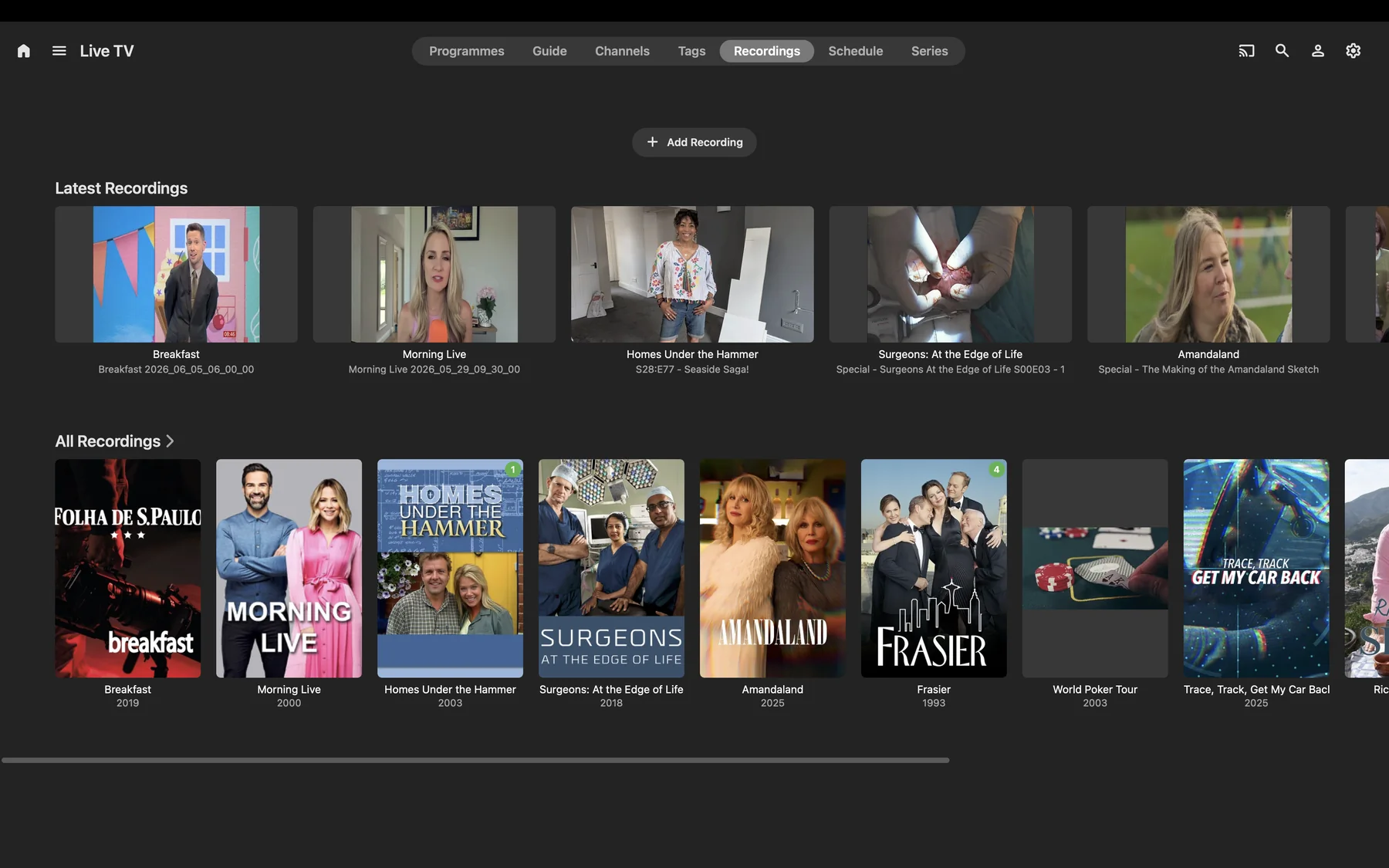Click the plus icon in Add Recording
Image resolution: width=1389 pixels, height=868 pixels.
pos(652,142)
